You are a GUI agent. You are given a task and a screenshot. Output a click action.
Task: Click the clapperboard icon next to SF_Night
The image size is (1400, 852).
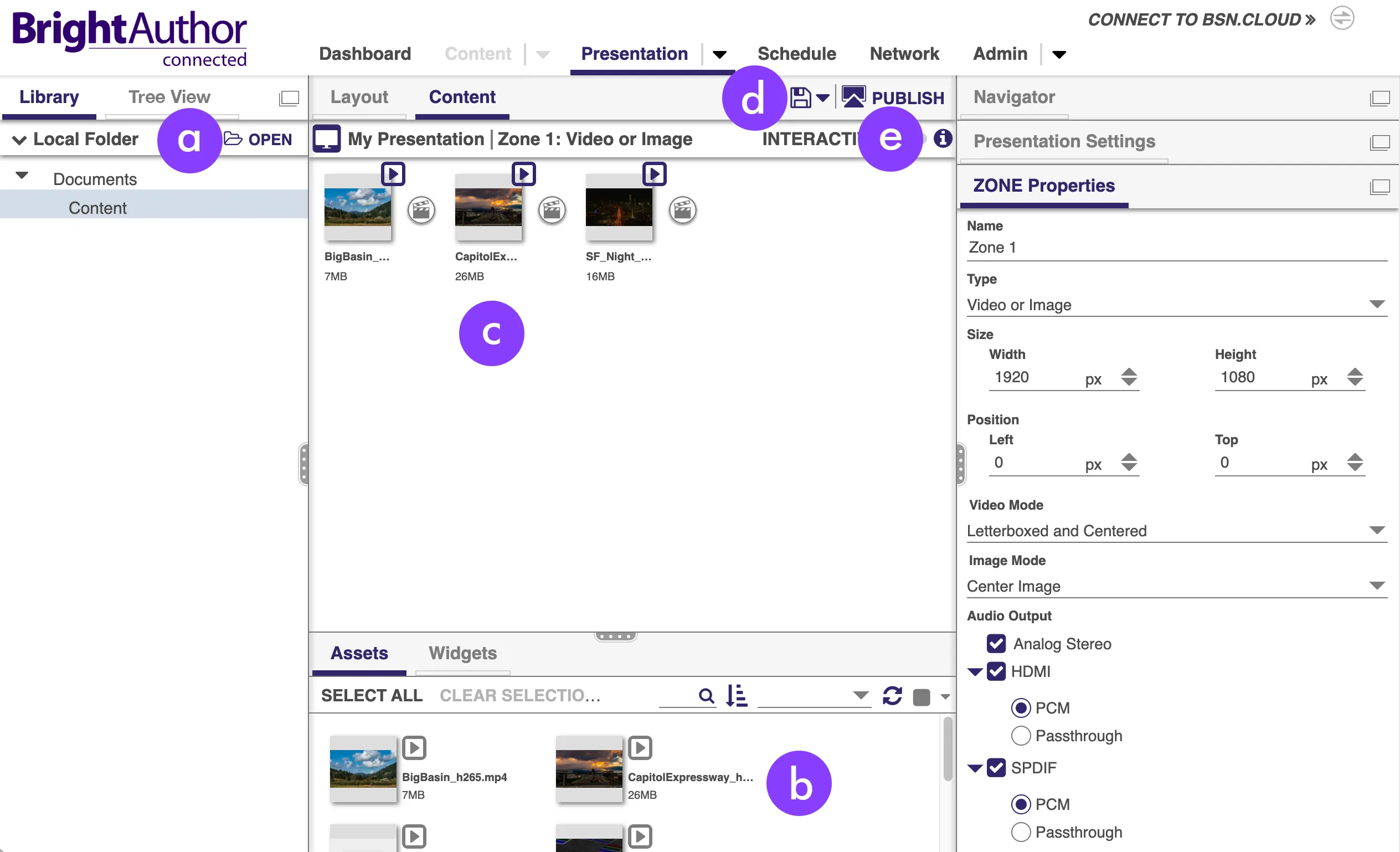(682, 211)
